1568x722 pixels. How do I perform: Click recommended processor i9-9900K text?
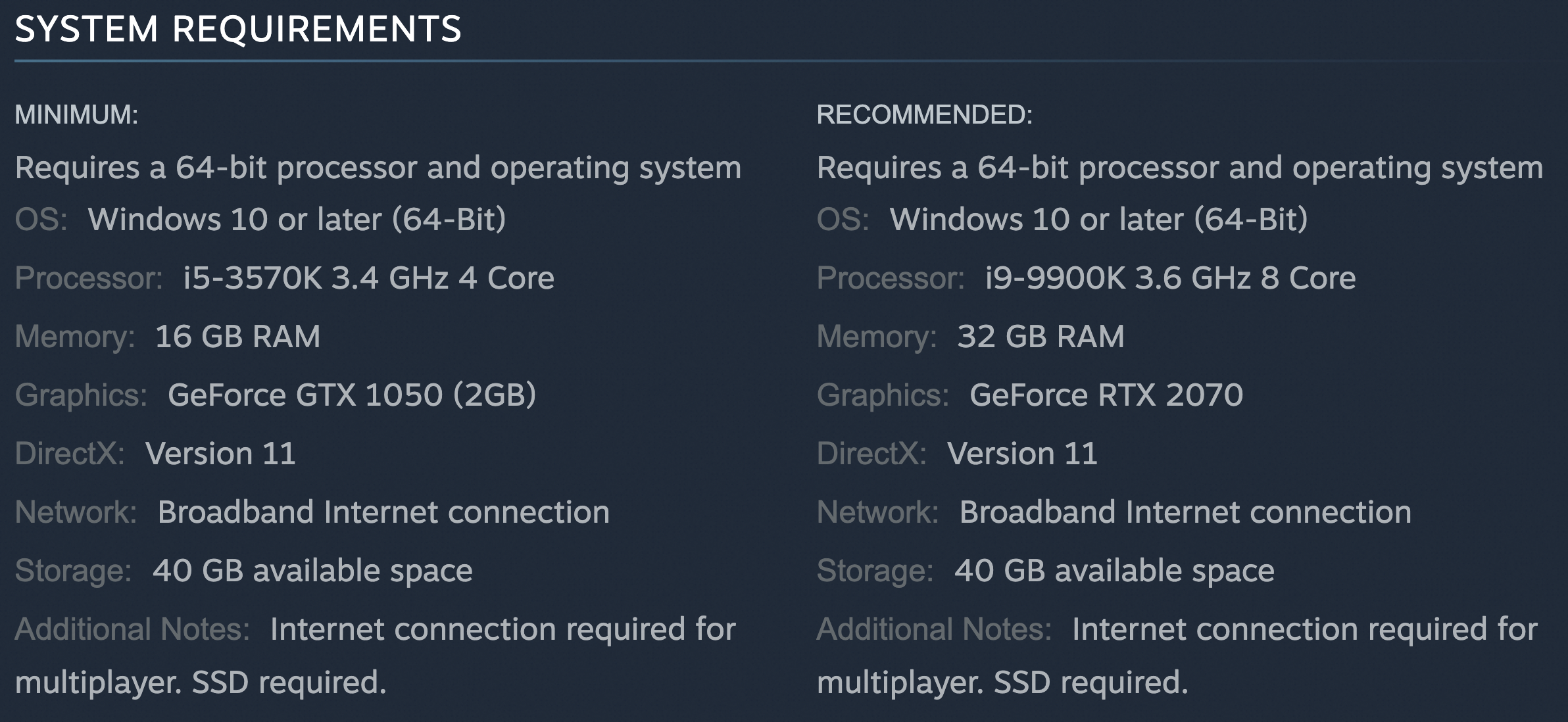(1170, 277)
